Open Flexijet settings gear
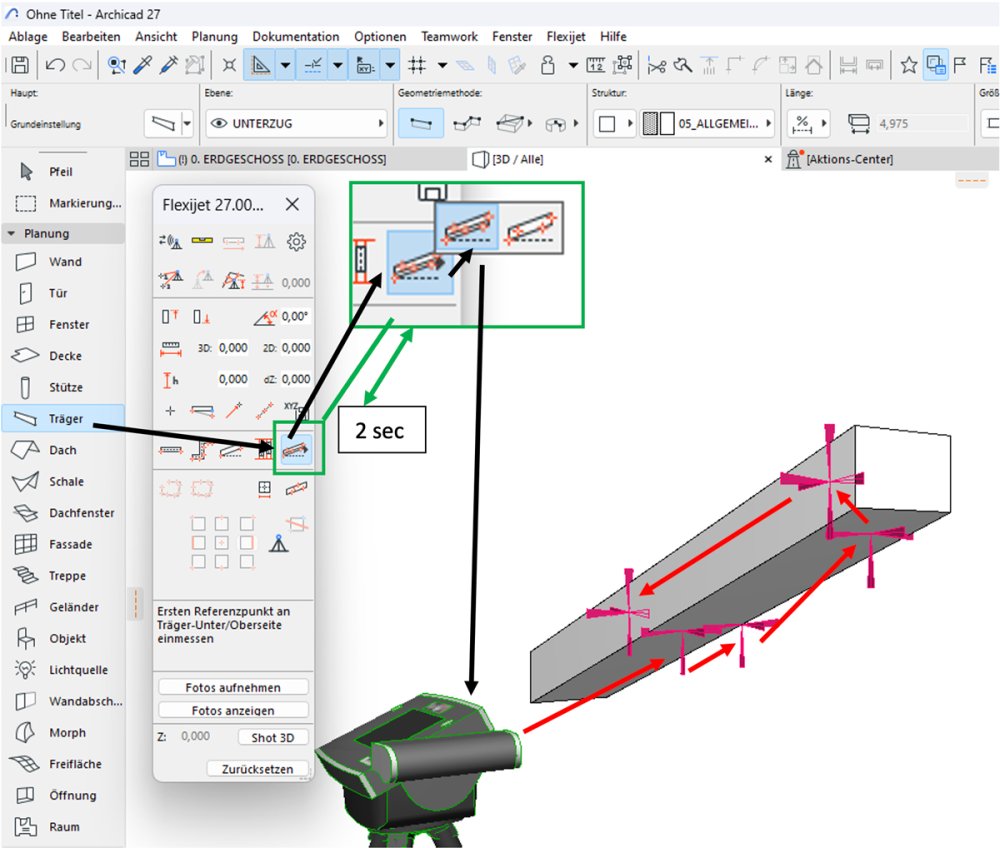The image size is (1000, 848). click(x=296, y=242)
